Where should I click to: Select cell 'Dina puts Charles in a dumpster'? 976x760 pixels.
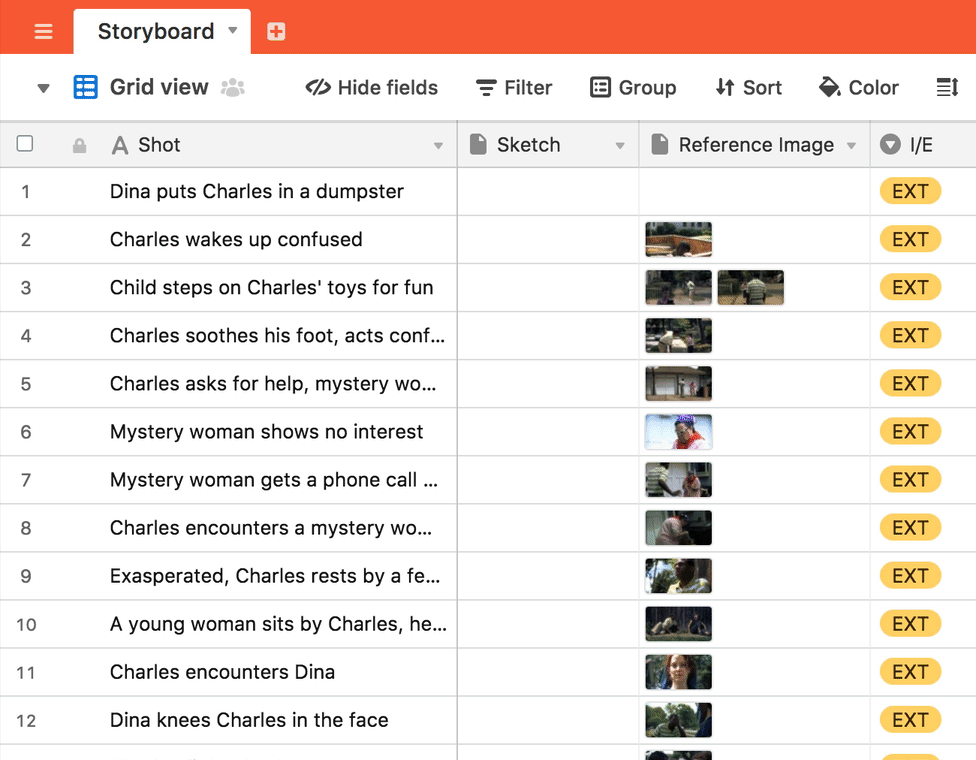pos(256,191)
